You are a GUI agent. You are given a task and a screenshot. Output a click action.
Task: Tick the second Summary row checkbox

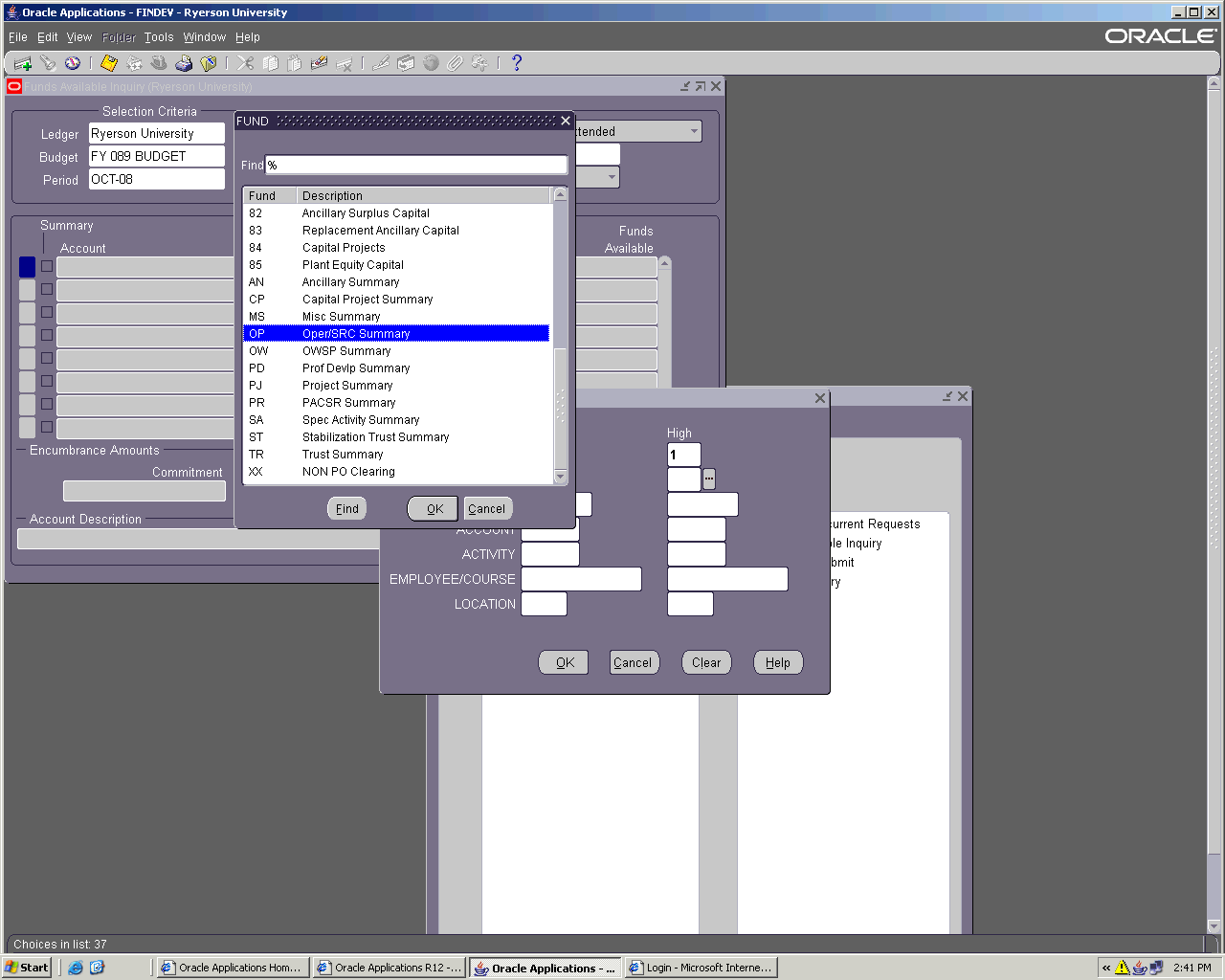47,289
